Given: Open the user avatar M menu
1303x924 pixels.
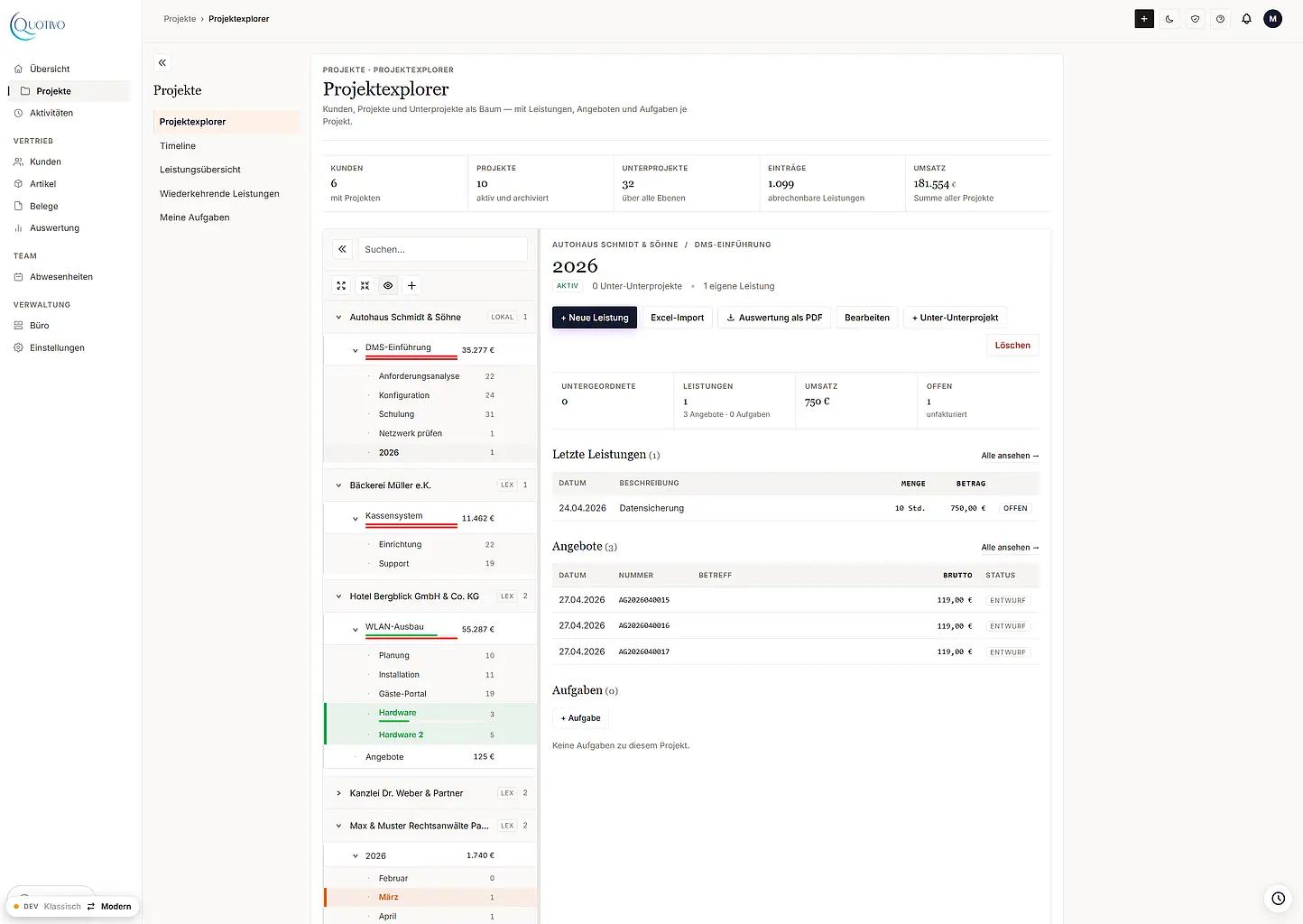Looking at the screenshot, I should coord(1272,19).
